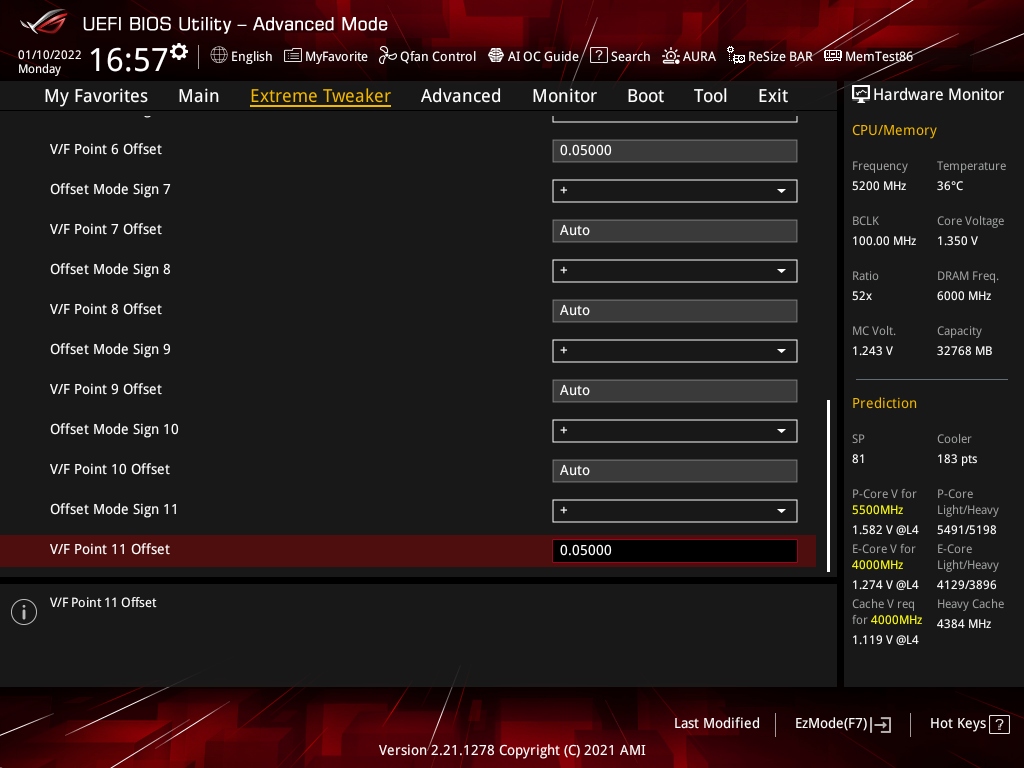Click Last Modified button
This screenshot has height=768, width=1024.
pos(716,724)
